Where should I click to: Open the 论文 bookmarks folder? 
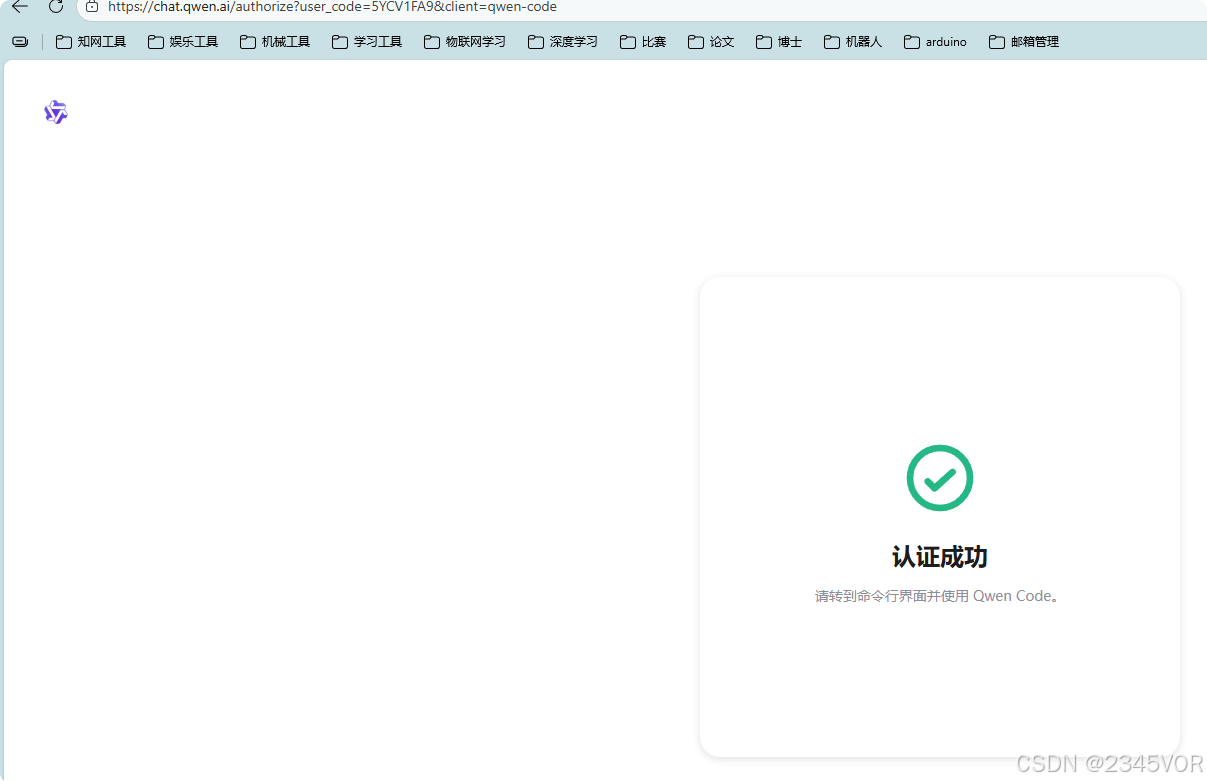tap(711, 41)
